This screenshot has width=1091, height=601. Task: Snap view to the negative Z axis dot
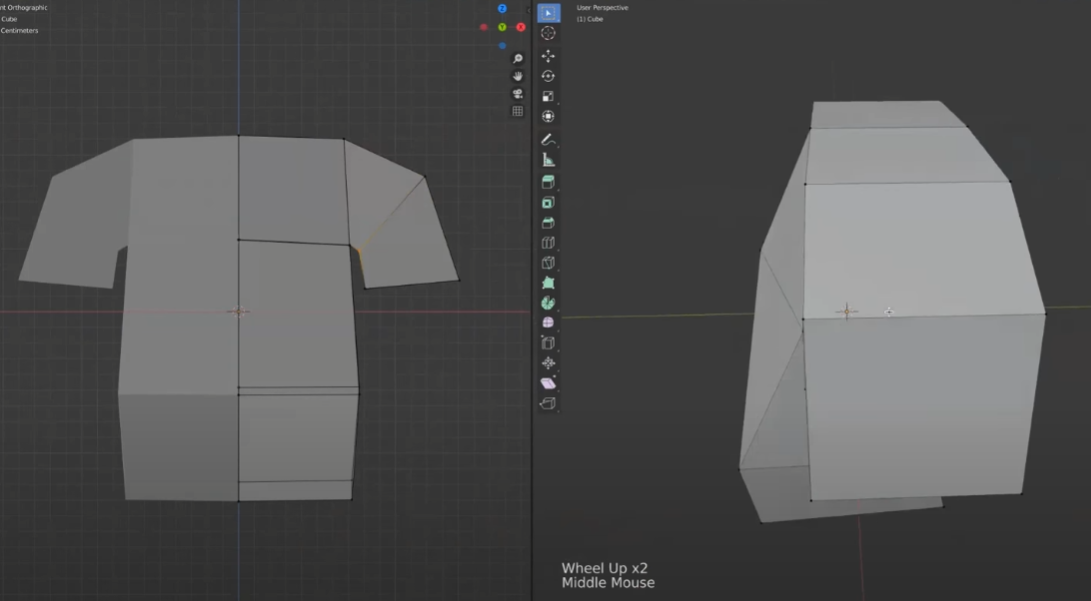click(x=502, y=46)
